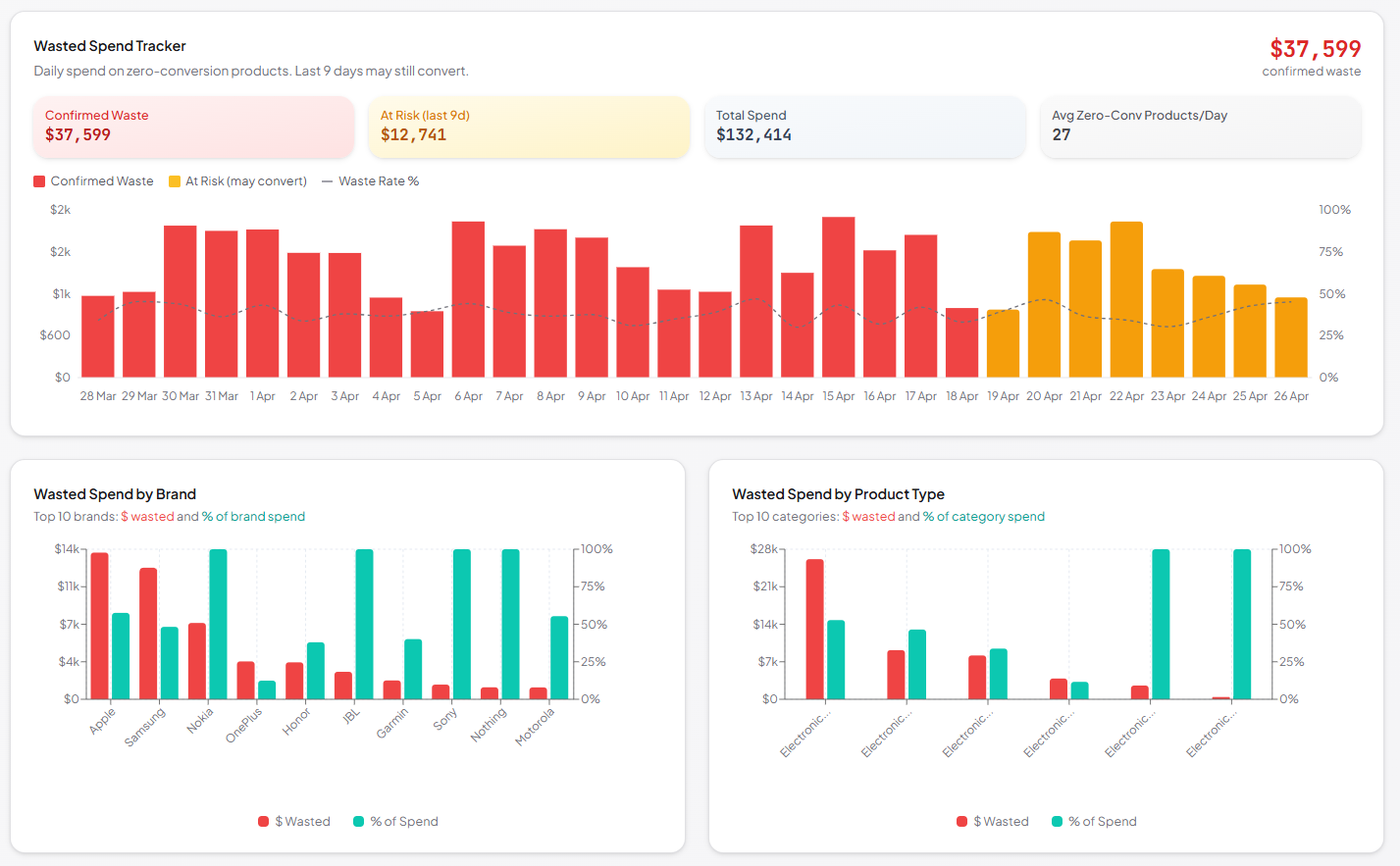Open the Confirmed Waste $37,599 card
The width and height of the screenshot is (1400, 866).
(193, 127)
